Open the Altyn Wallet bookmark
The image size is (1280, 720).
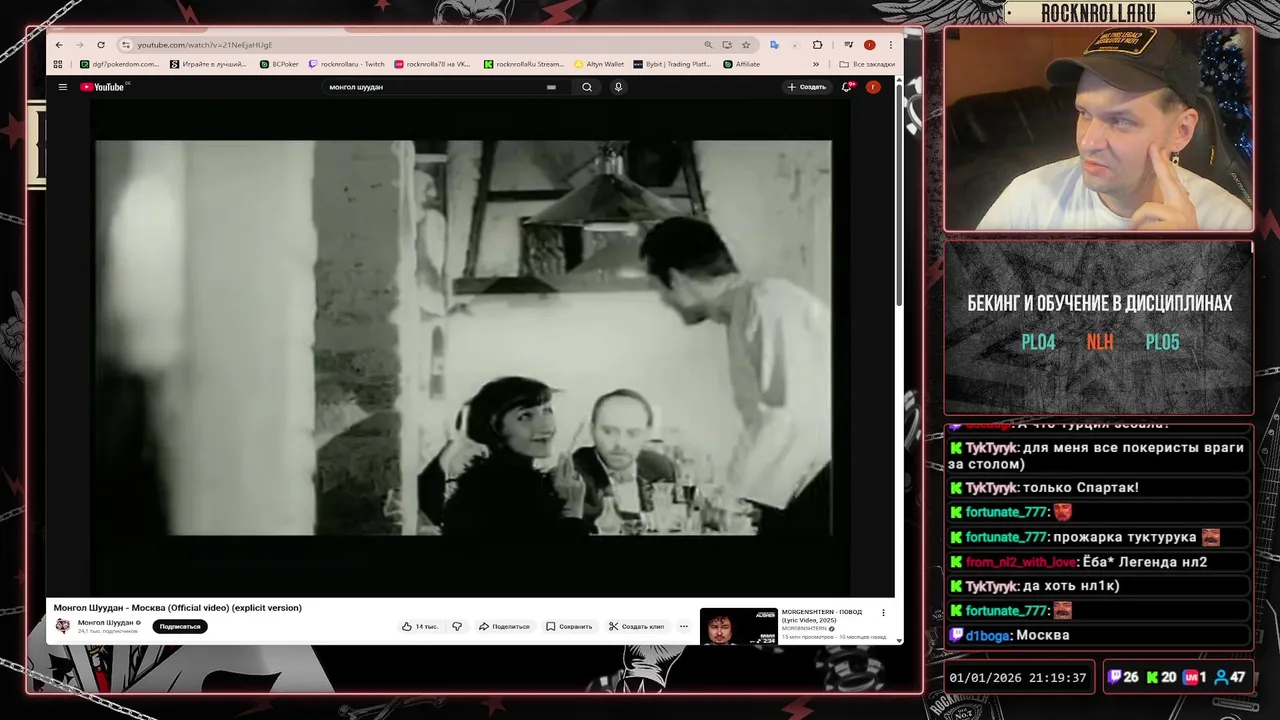click(x=599, y=64)
